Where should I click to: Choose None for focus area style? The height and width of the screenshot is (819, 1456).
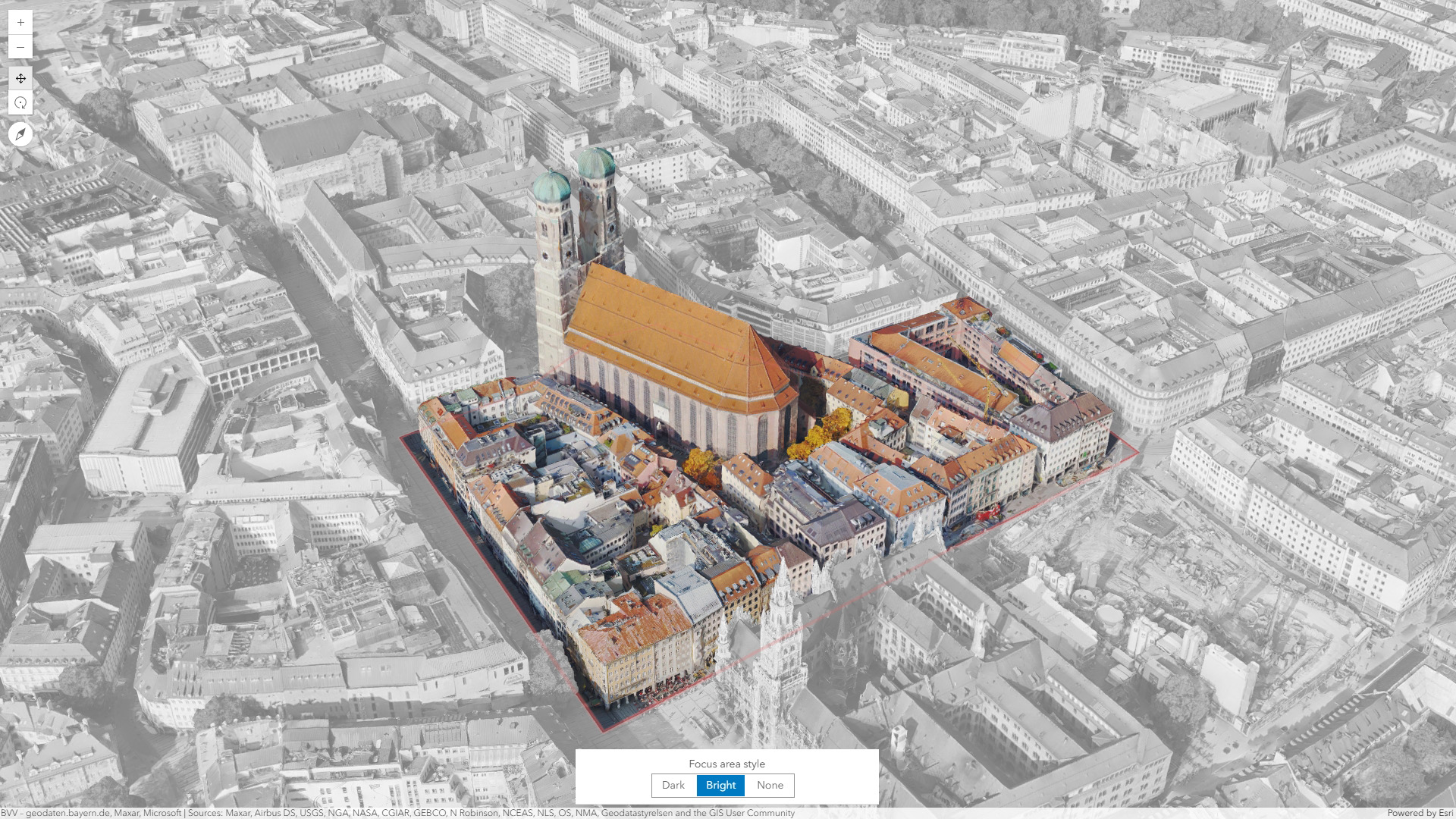770,785
